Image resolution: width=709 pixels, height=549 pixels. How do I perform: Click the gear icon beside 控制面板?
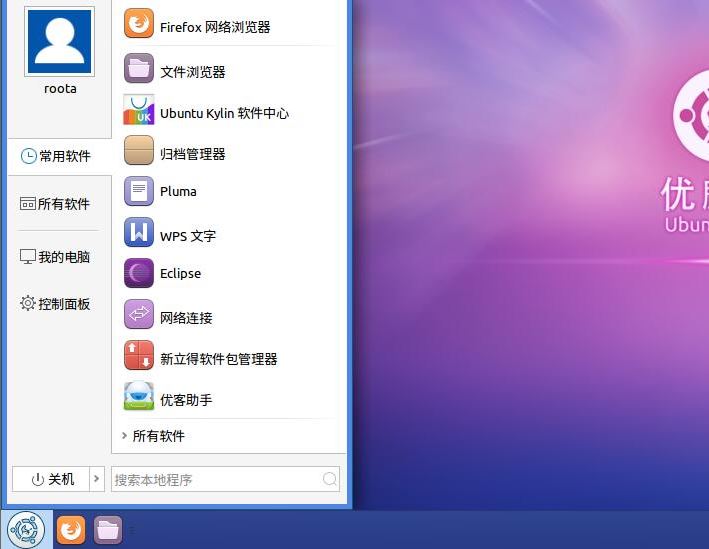28,303
